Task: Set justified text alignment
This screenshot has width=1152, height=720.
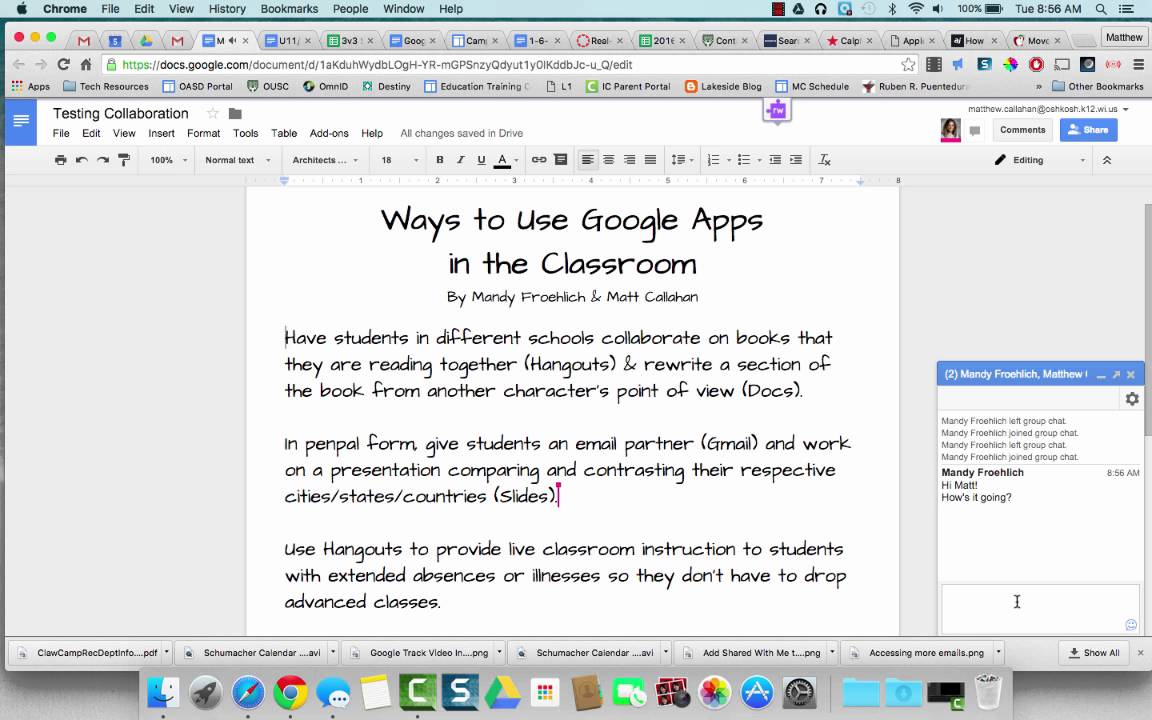Action: (x=650, y=160)
